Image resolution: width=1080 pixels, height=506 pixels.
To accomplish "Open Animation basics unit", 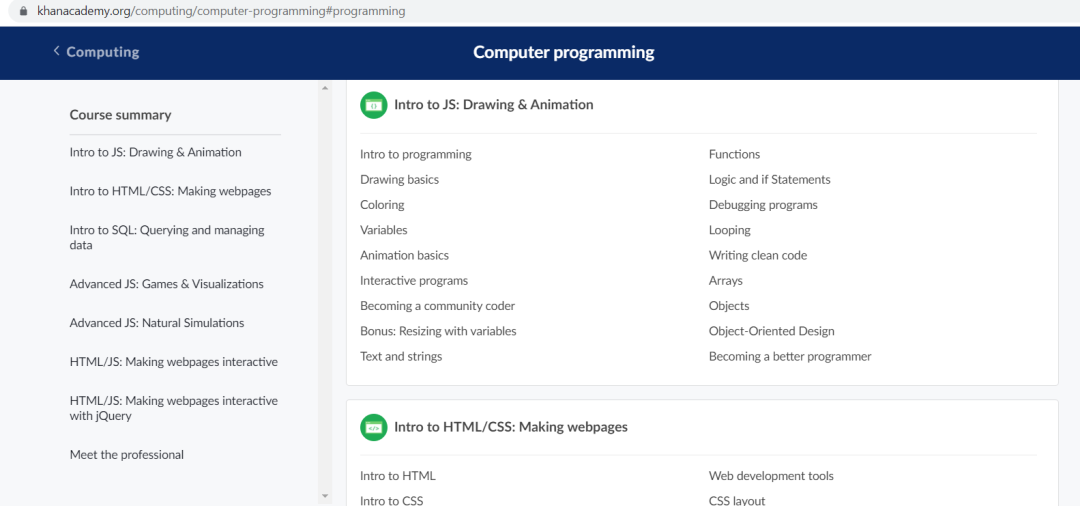I will point(404,255).
